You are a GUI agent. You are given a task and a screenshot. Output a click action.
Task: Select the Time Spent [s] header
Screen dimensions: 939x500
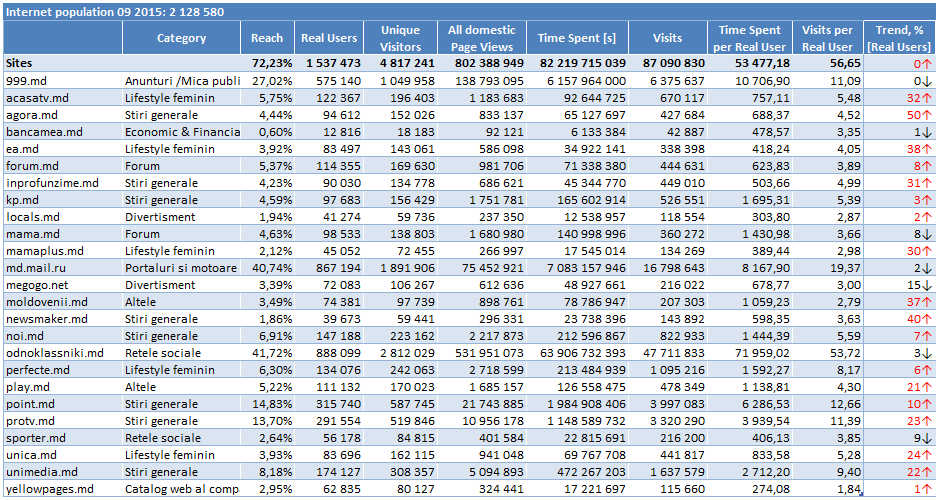tap(578, 38)
